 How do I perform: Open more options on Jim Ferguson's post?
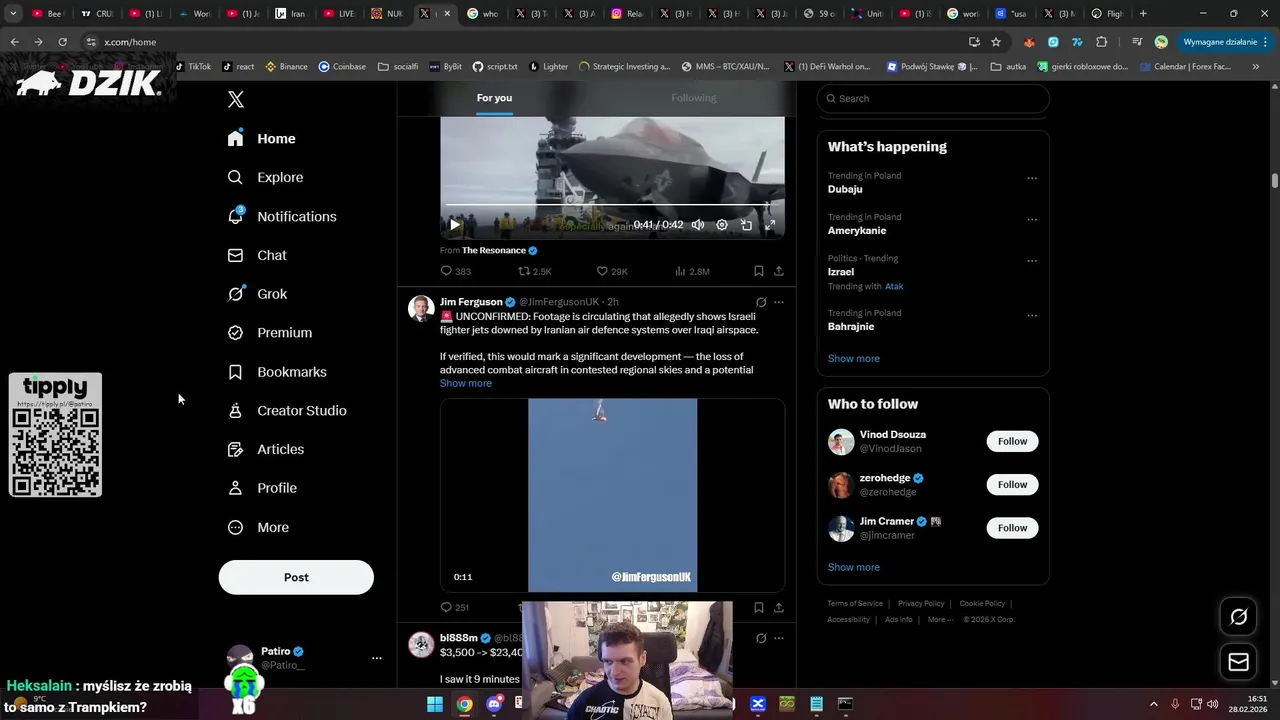pos(779,302)
